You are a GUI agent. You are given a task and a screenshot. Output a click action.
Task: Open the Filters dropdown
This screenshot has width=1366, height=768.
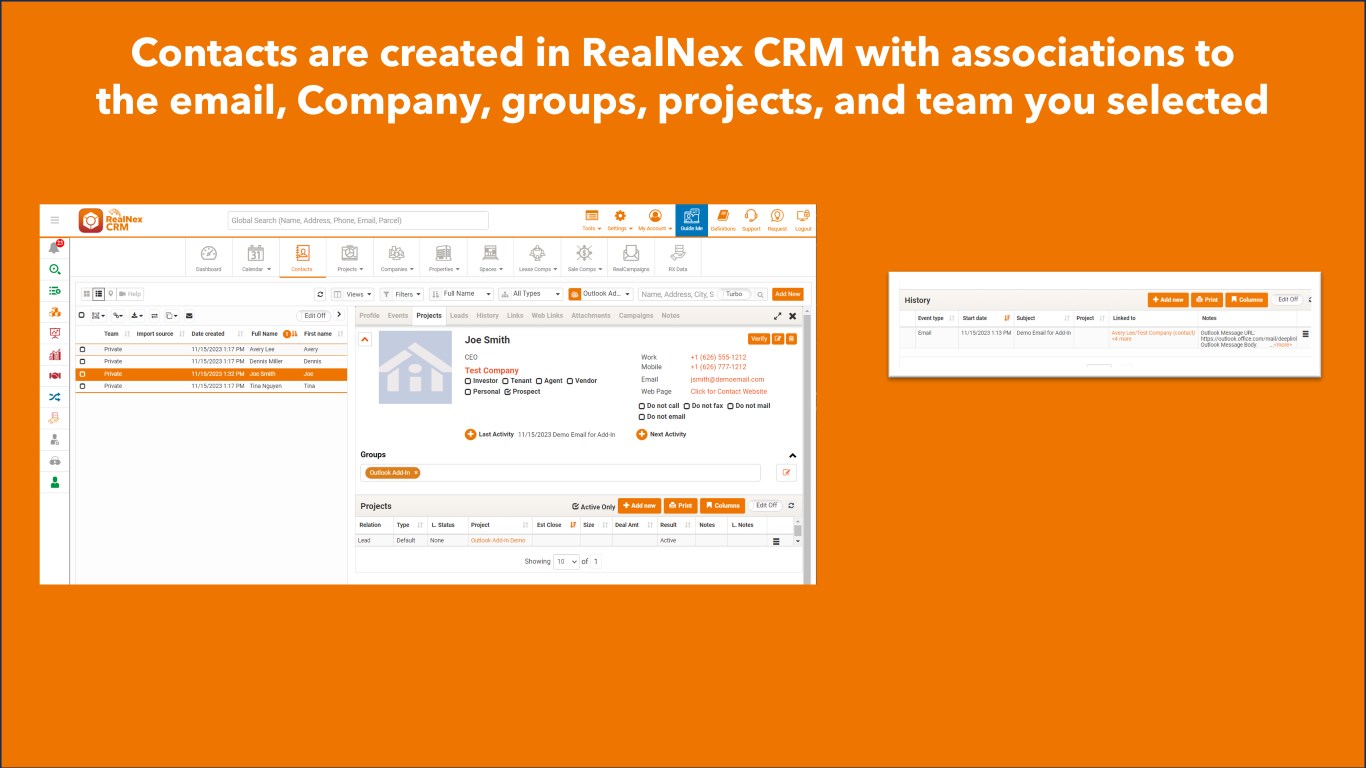pyautogui.click(x=402, y=294)
